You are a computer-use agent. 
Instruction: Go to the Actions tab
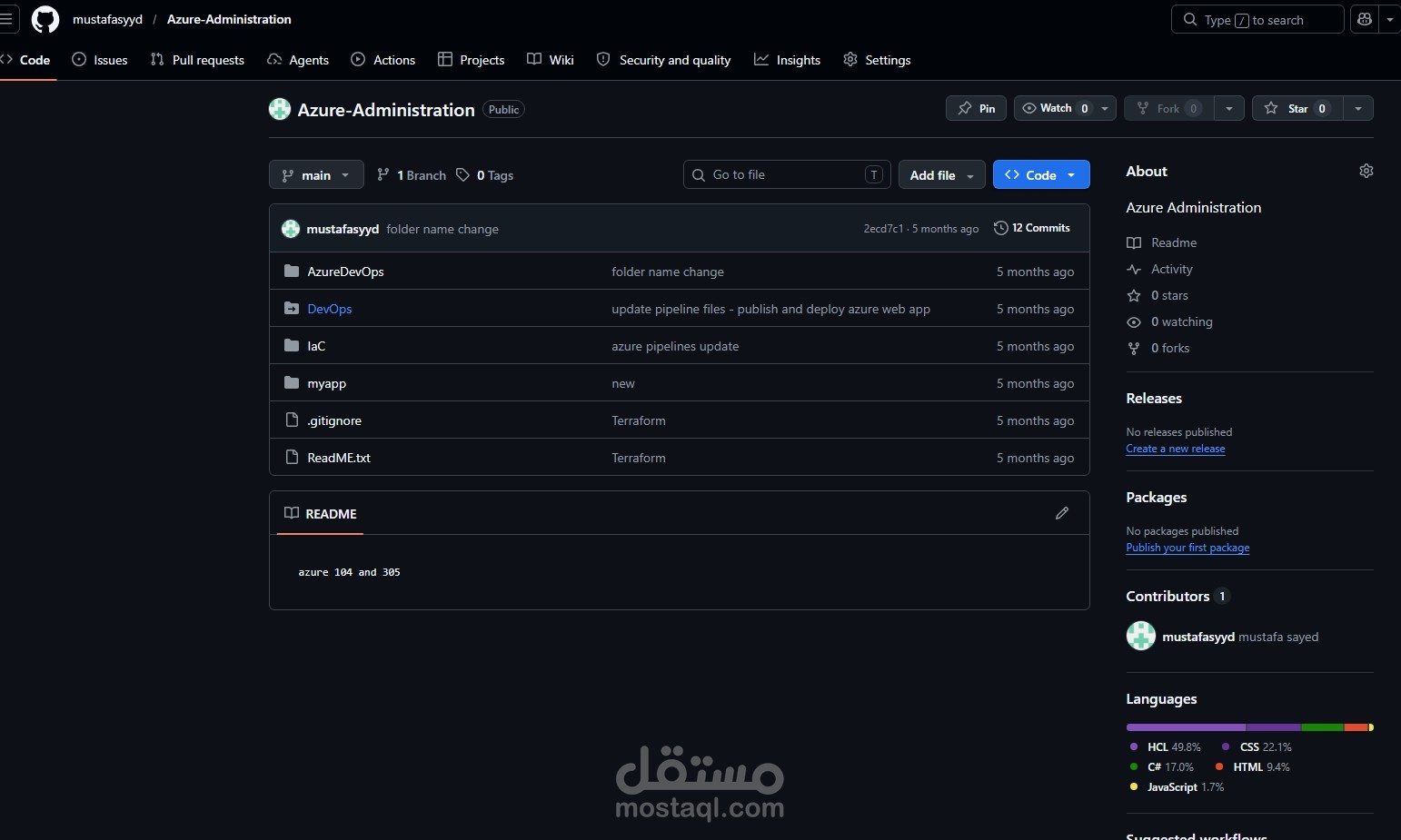point(383,60)
